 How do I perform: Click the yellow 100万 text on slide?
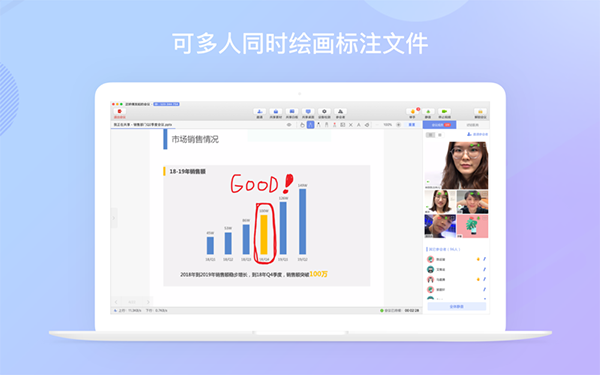click(318, 274)
